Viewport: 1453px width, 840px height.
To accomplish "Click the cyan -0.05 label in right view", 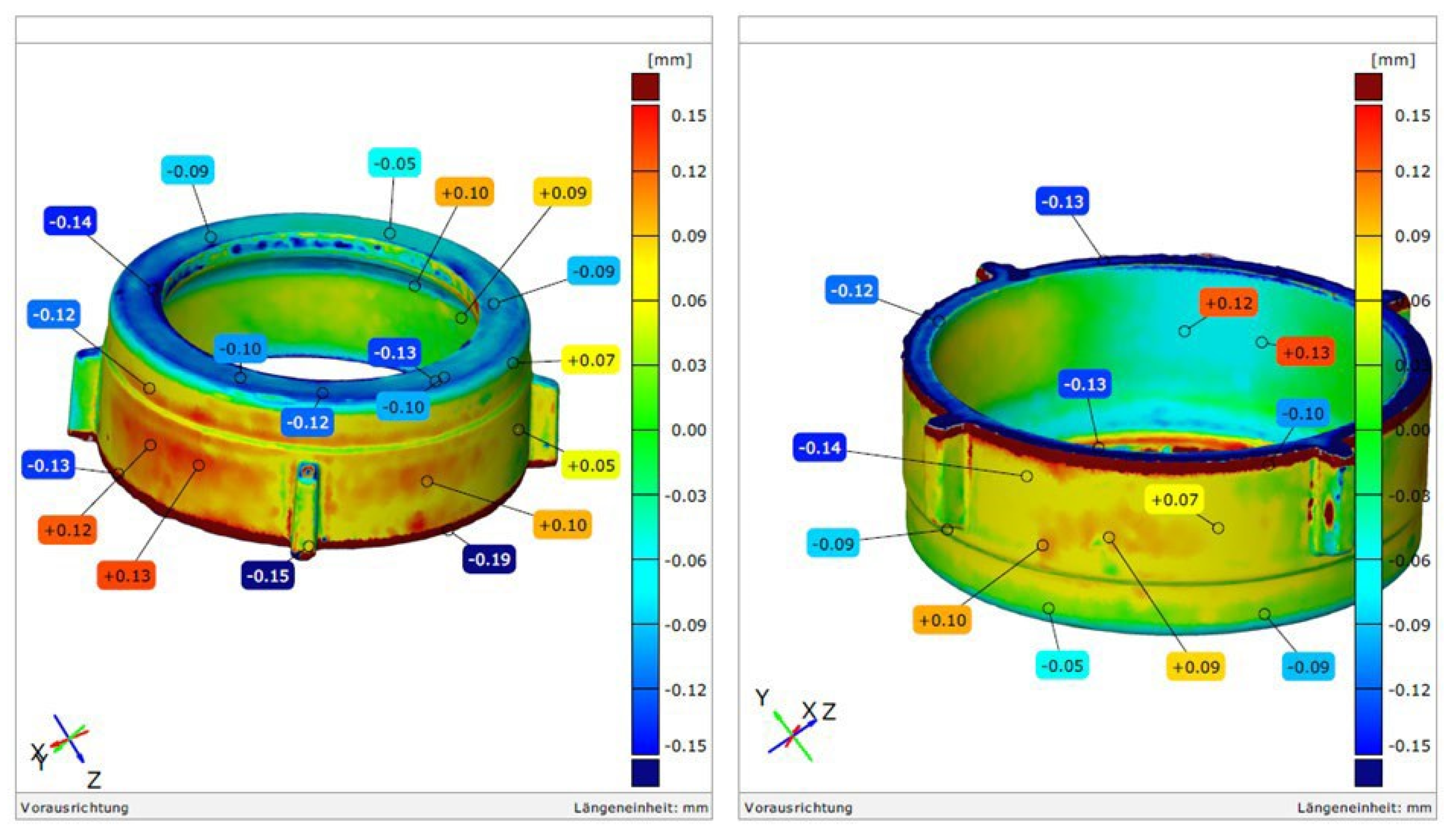I will (1062, 666).
